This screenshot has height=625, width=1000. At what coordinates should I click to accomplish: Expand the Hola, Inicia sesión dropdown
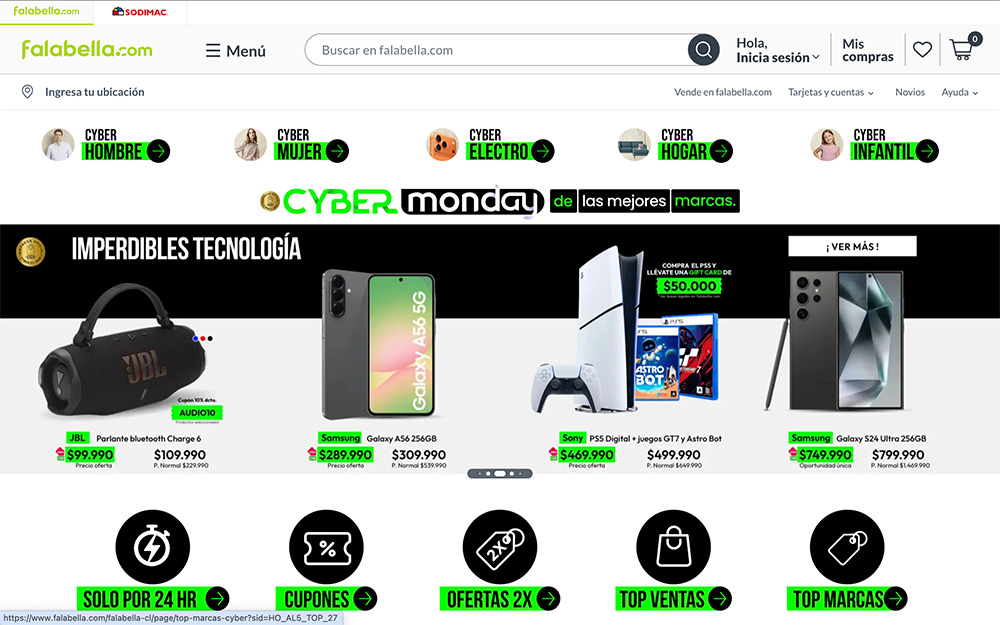[777, 50]
